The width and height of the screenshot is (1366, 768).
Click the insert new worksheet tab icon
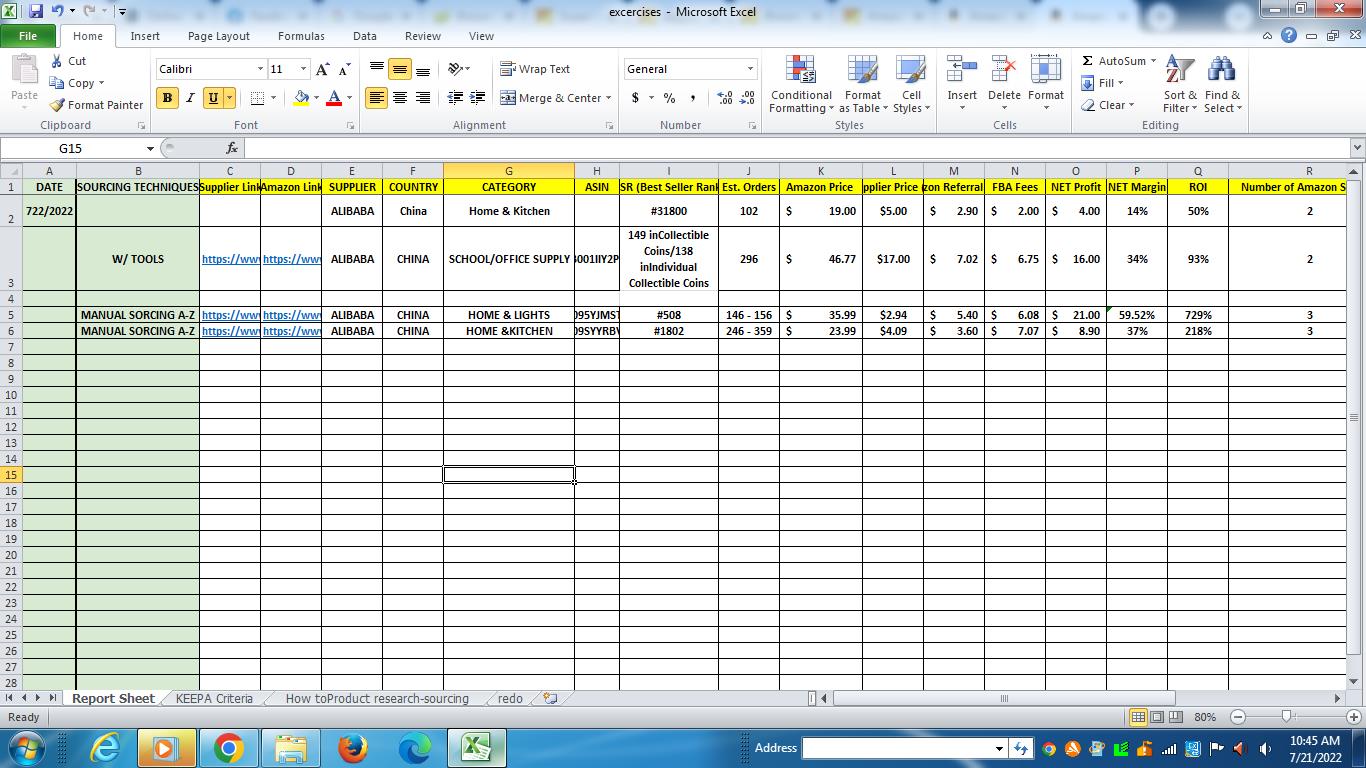[x=550, y=698]
